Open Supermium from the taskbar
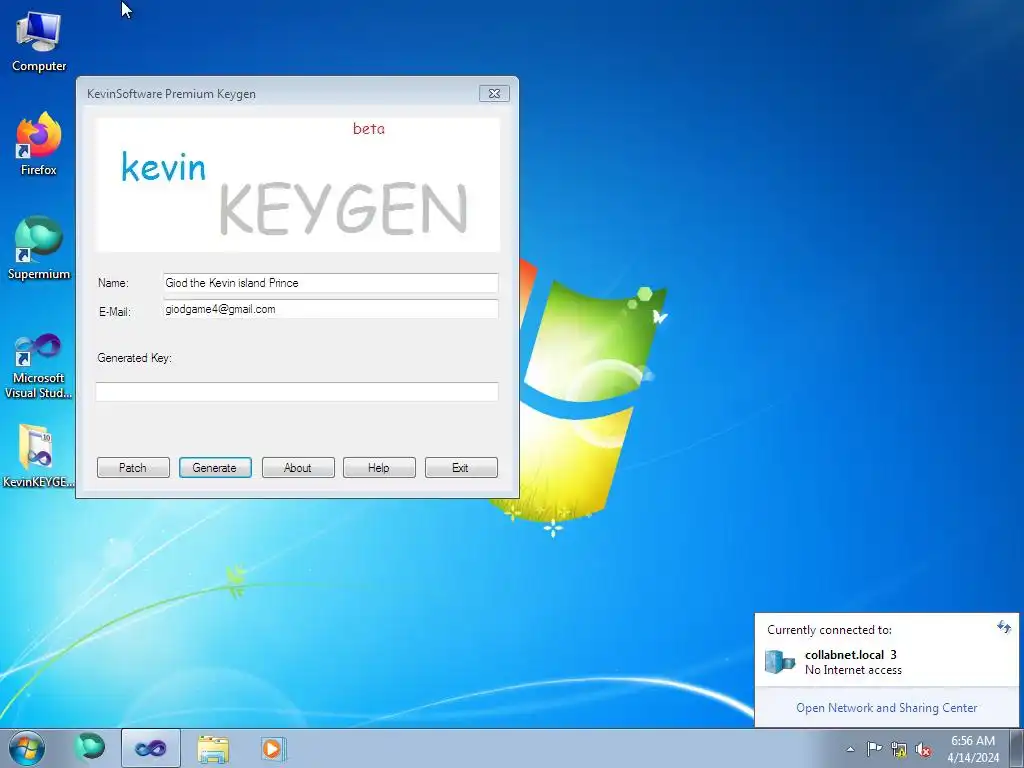This screenshot has width=1024, height=768. (x=89, y=748)
